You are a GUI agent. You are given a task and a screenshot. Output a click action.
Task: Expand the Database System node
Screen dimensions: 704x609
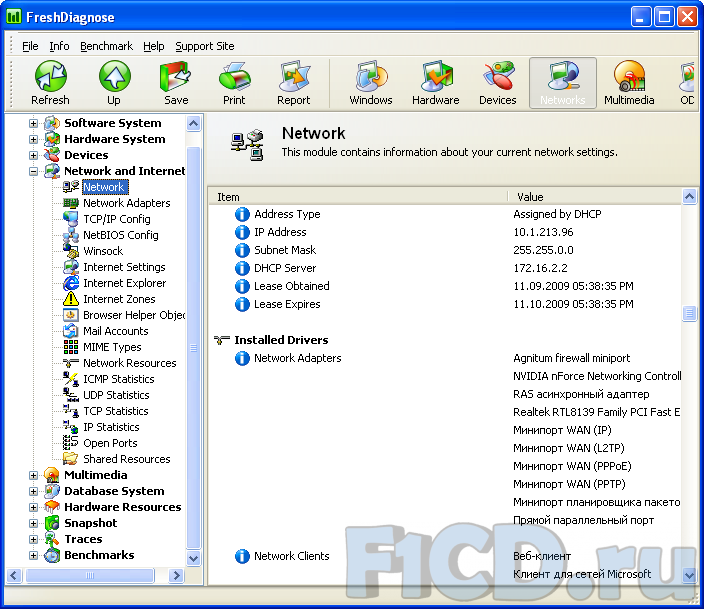tap(33, 491)
